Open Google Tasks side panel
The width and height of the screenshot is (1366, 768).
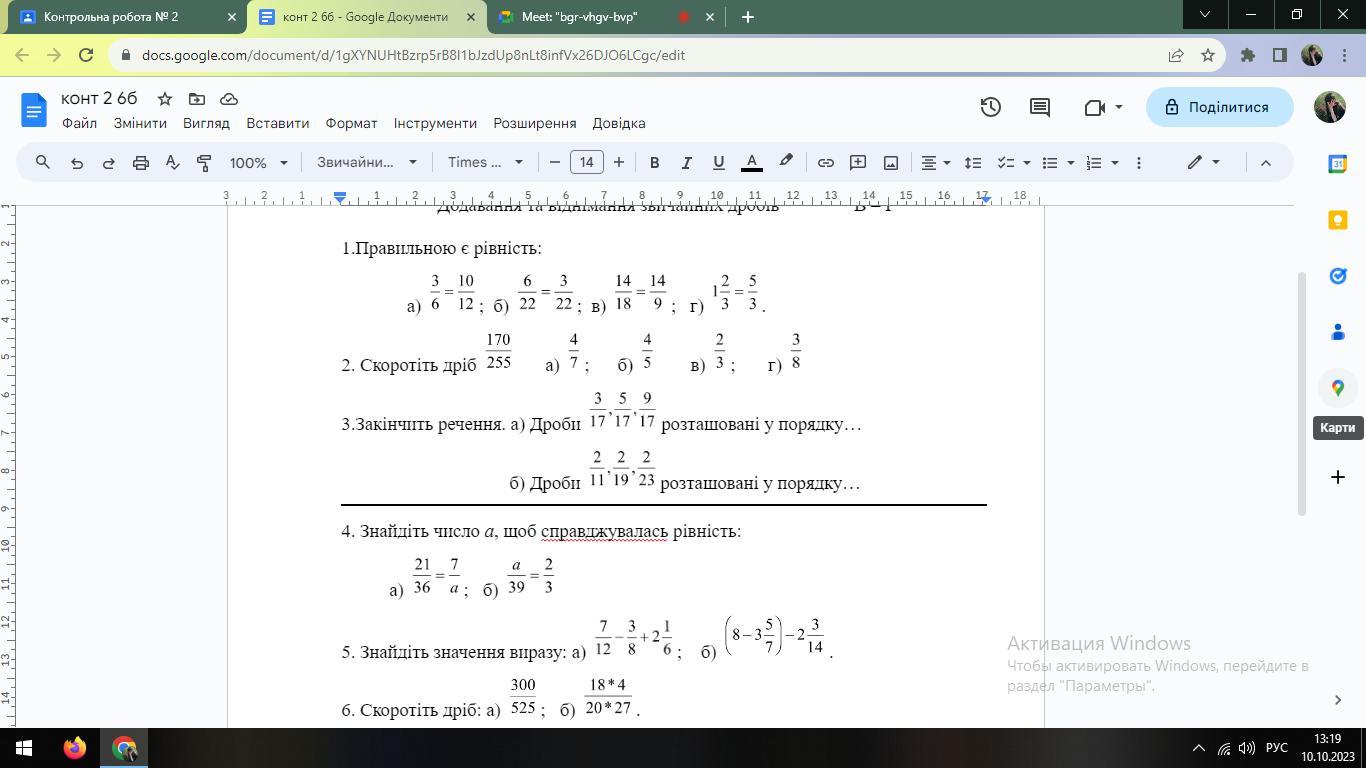[1338, 276]
